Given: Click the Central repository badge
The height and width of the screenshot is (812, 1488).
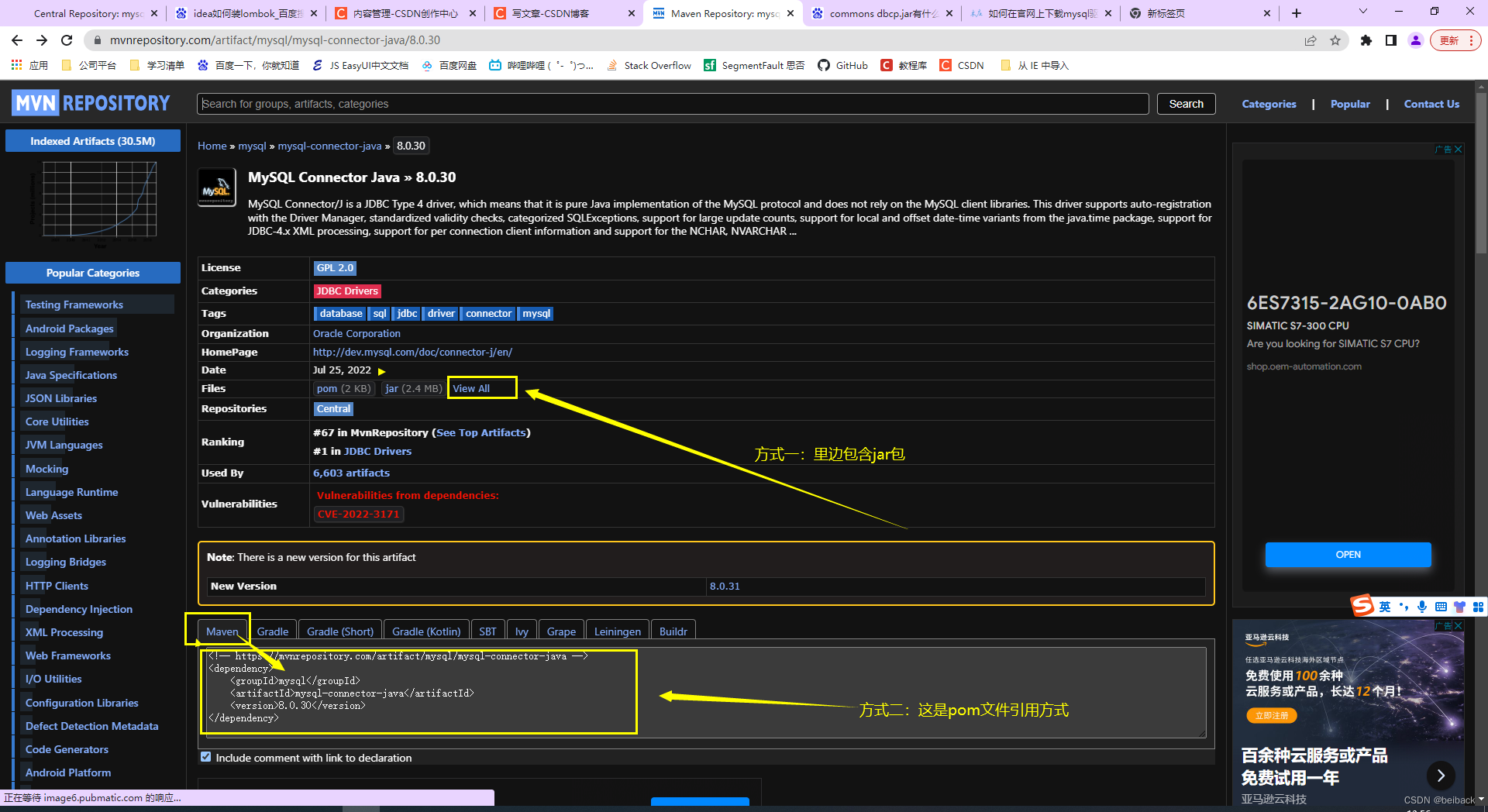Looking at the screenshot, I should 333,409.
